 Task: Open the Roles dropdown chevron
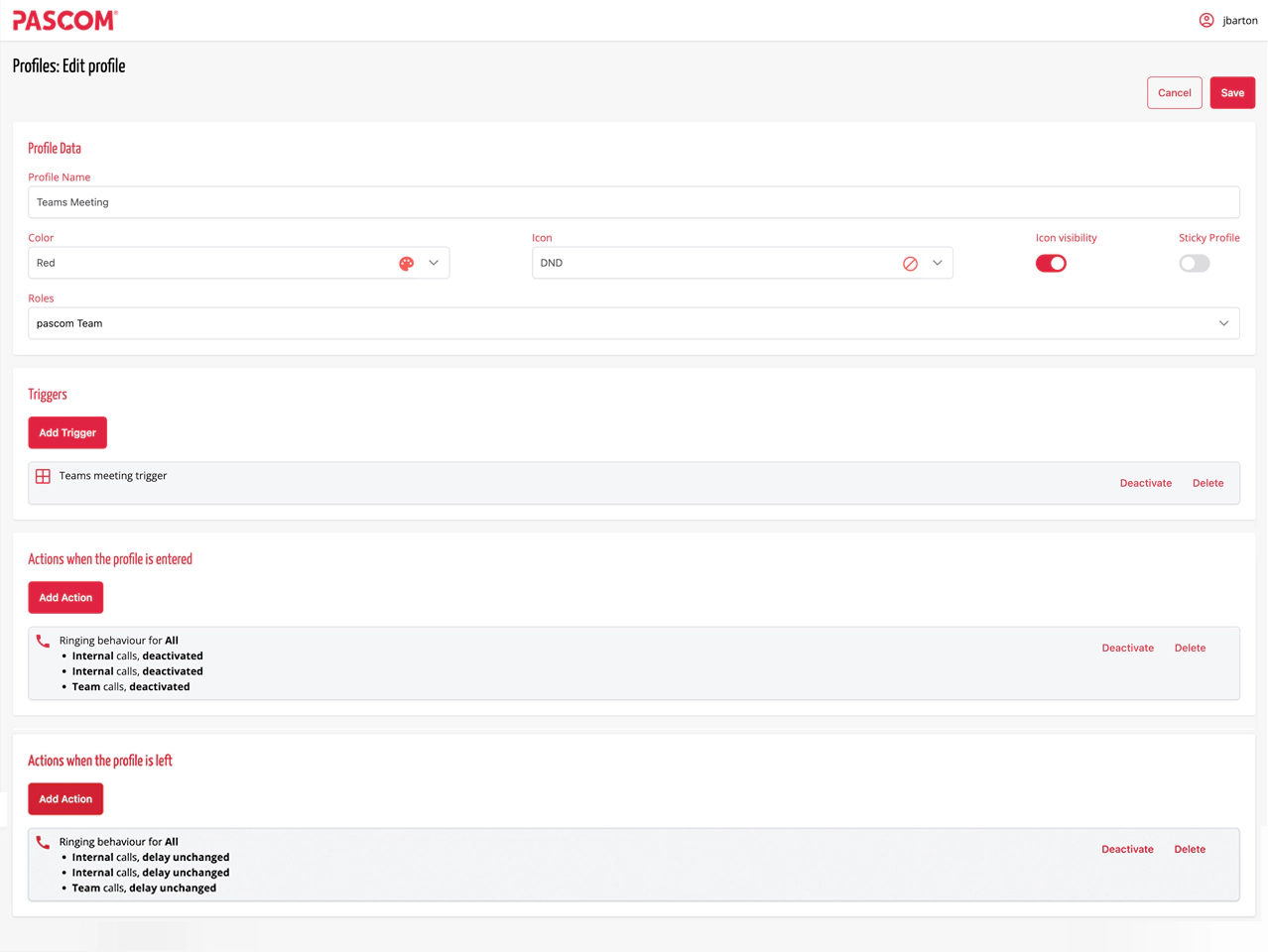point(1223,323)
